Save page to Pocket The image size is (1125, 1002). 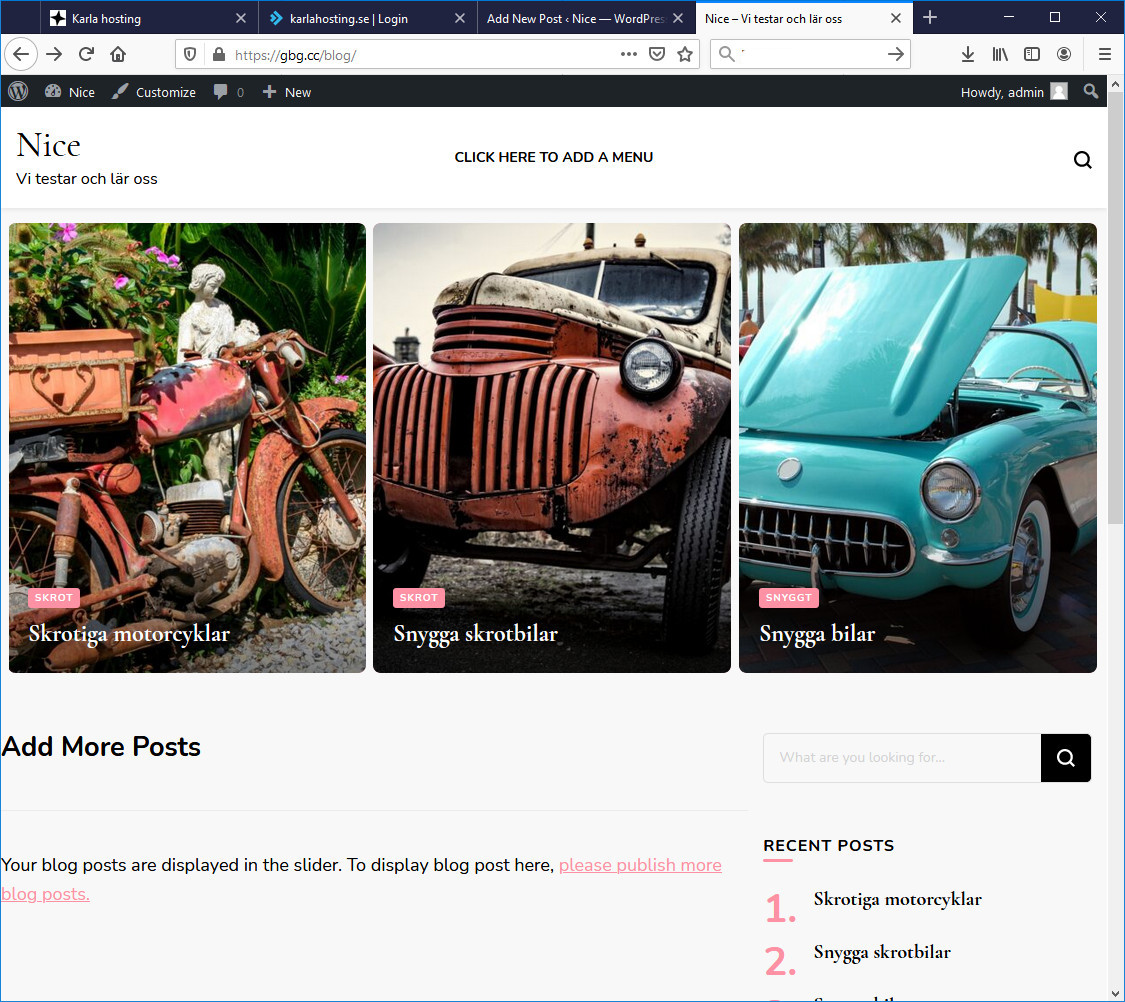(x=656, y=54)
